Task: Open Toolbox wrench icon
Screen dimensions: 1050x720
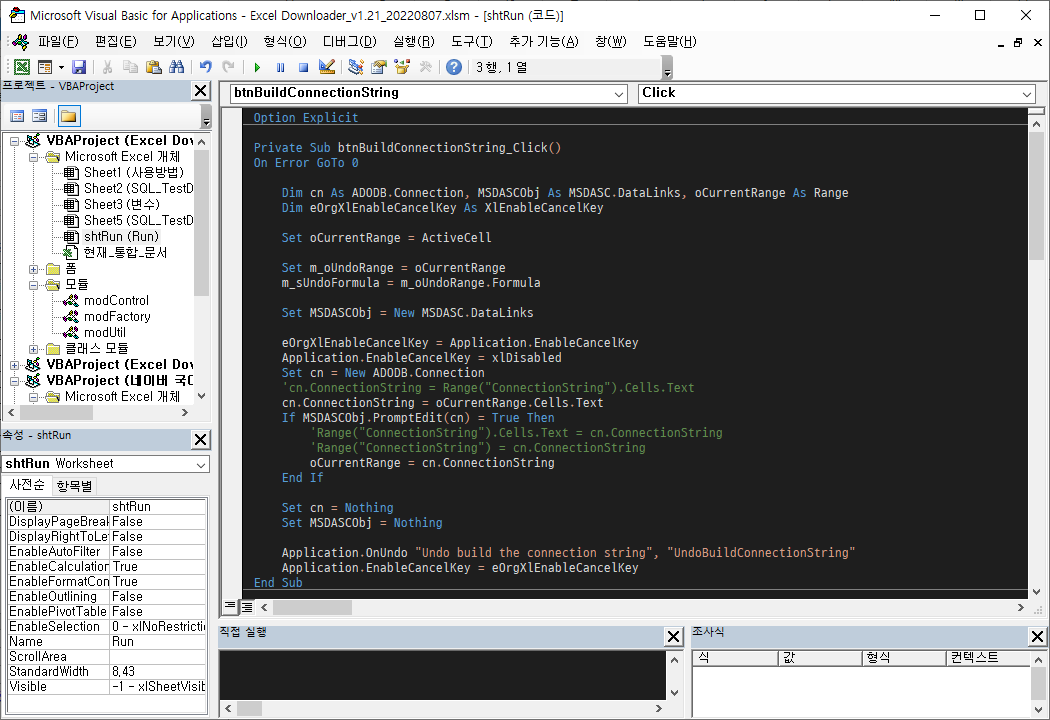Action: (x=425, y=67)
